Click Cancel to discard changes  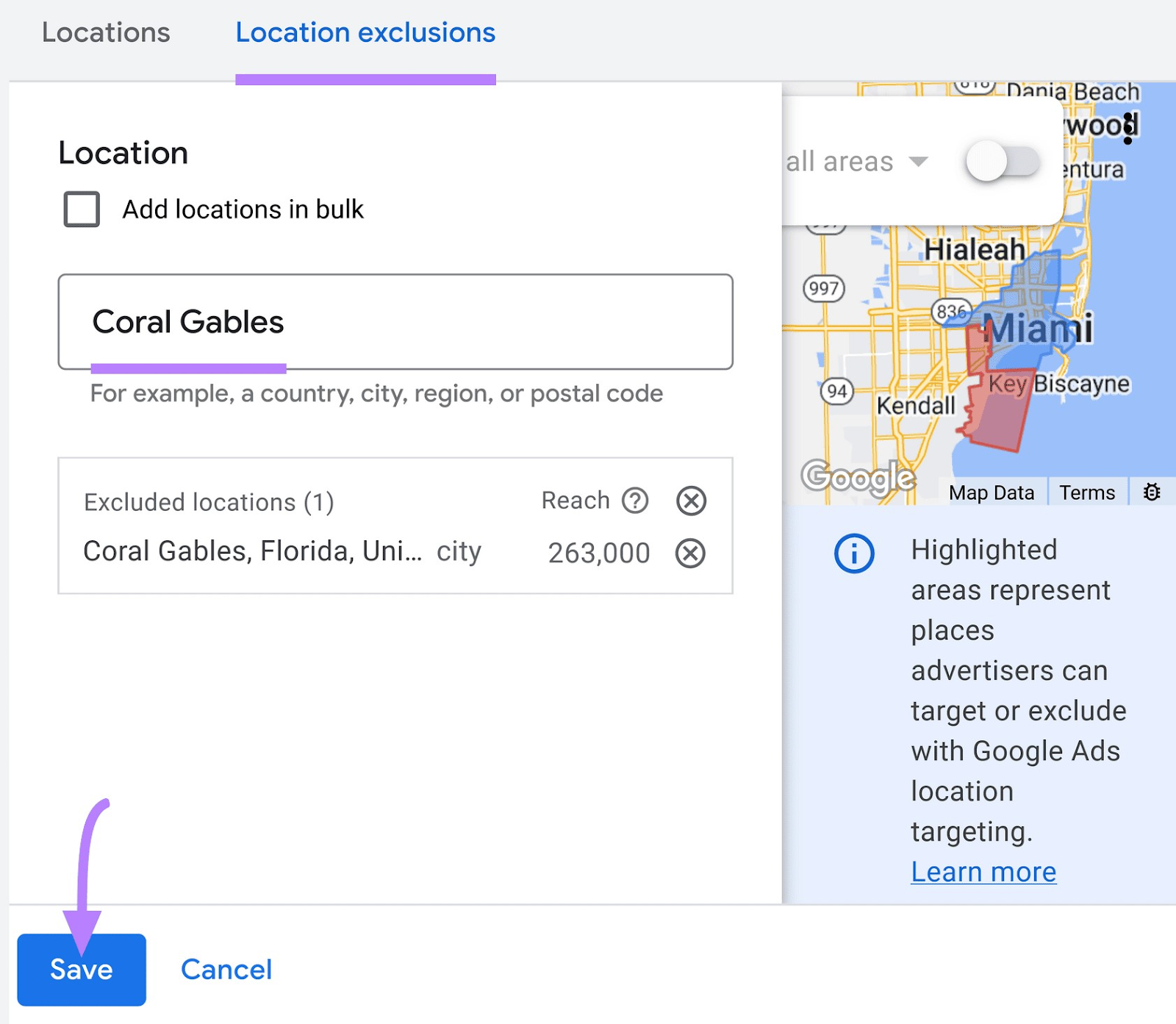[x=226, y=969]
